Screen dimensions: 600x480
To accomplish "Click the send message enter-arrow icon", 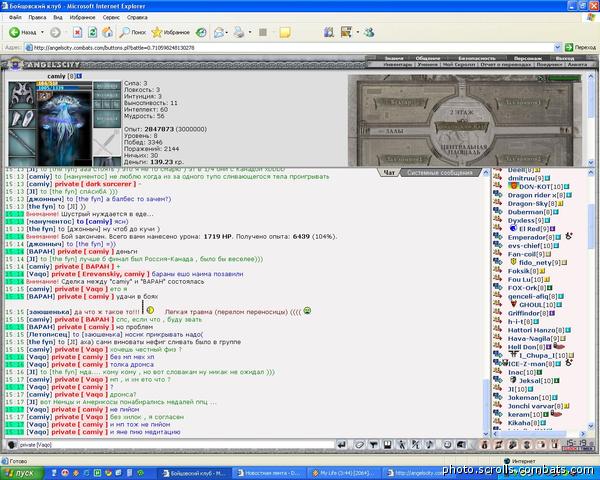I will [342, 445].
